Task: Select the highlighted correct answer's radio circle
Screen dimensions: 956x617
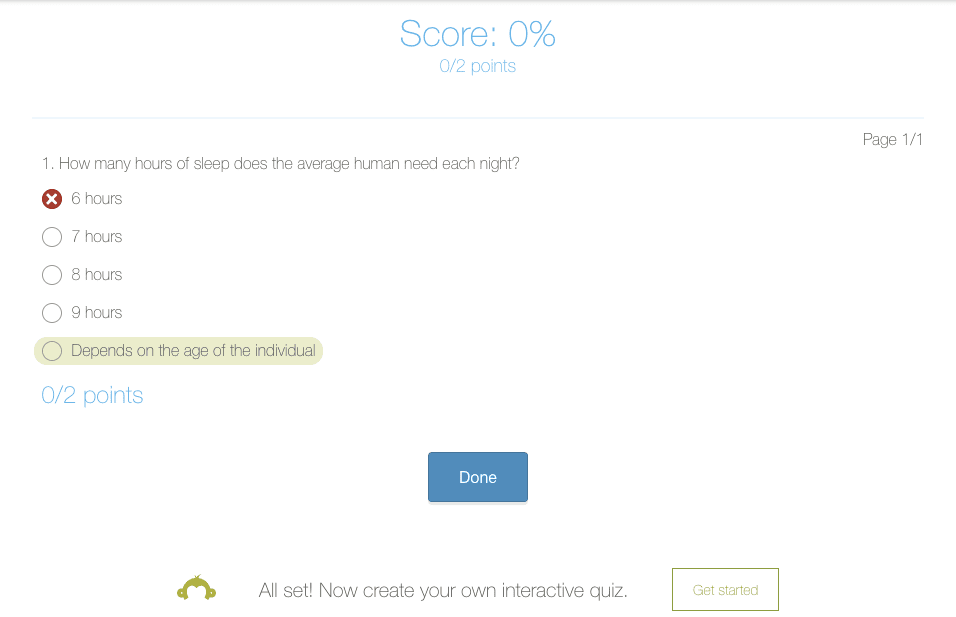Action: coord(51,351)
